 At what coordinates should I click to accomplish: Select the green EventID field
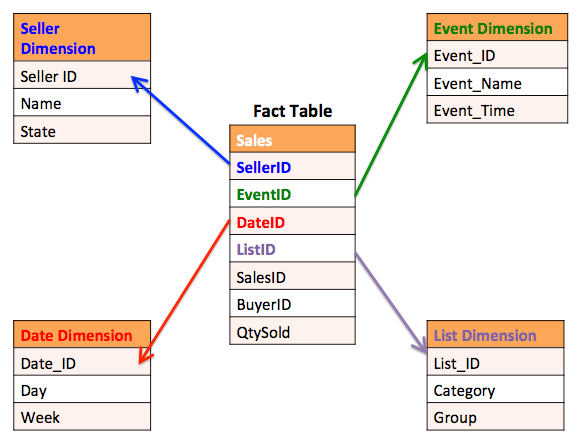pos(292,194)
